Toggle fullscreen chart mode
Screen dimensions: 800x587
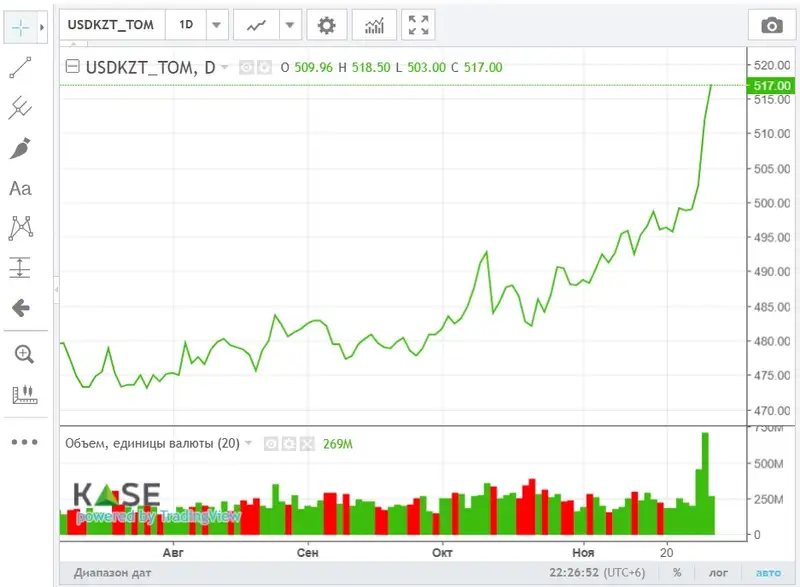click(420, 25)
